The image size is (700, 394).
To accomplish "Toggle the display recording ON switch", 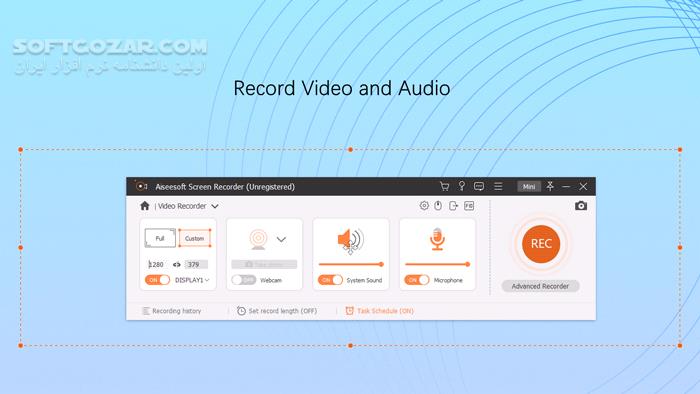I will (157, 280).
